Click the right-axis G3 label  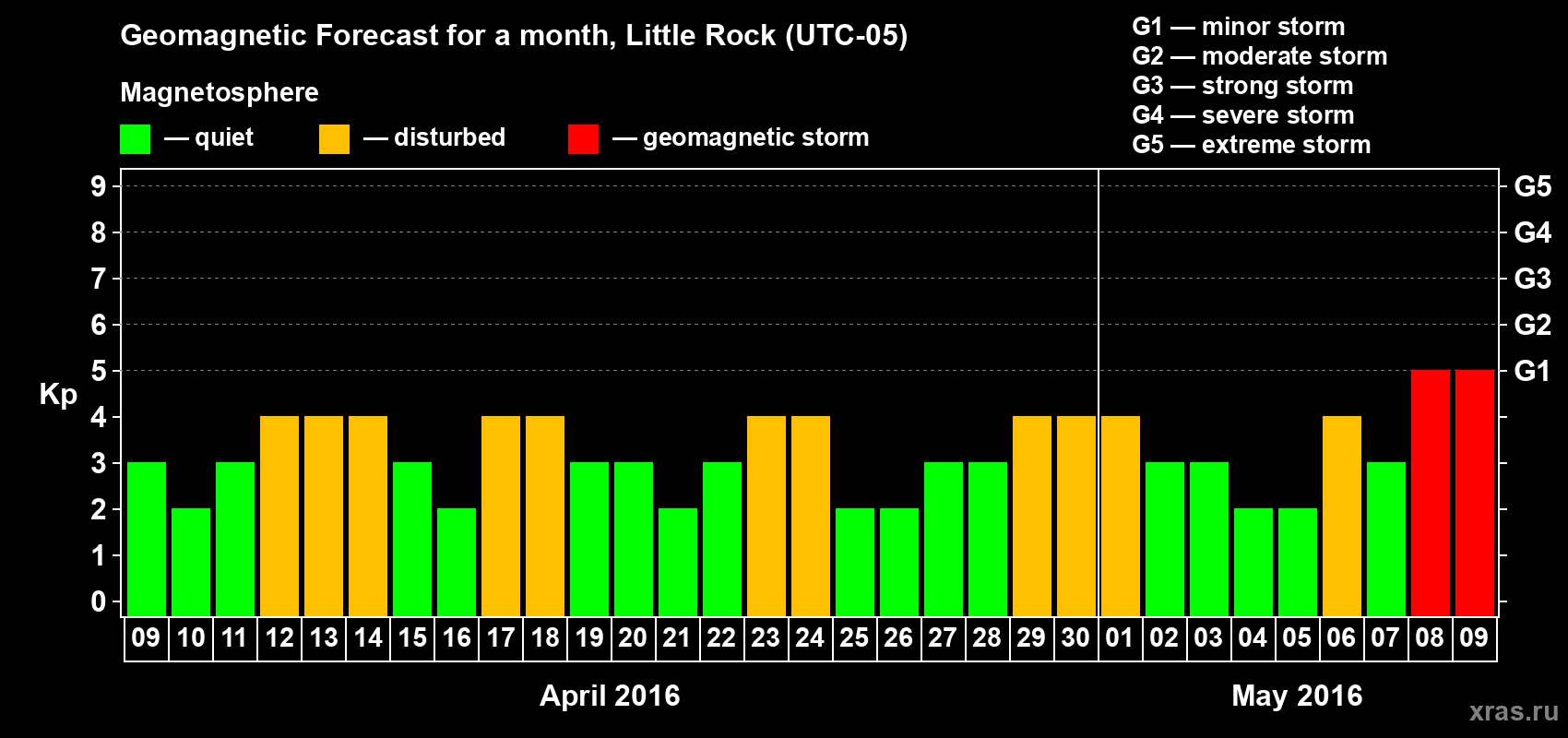coord(1532,279)
